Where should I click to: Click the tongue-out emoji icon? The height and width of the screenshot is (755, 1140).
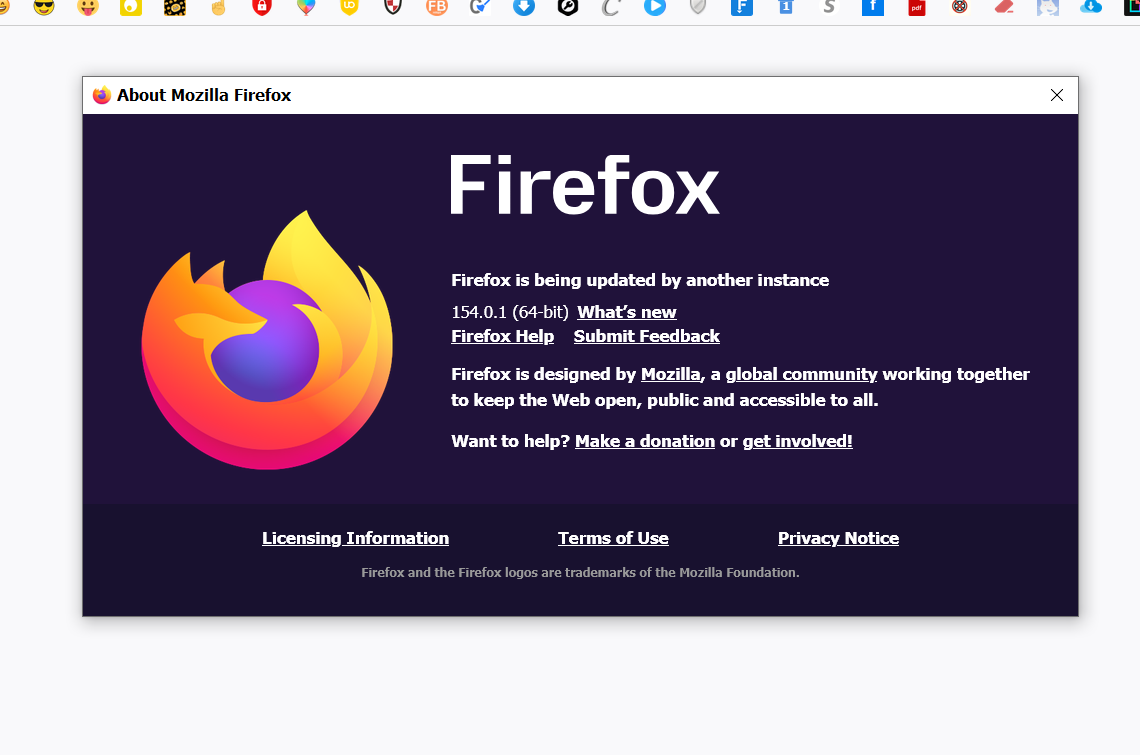pos(87,7)
